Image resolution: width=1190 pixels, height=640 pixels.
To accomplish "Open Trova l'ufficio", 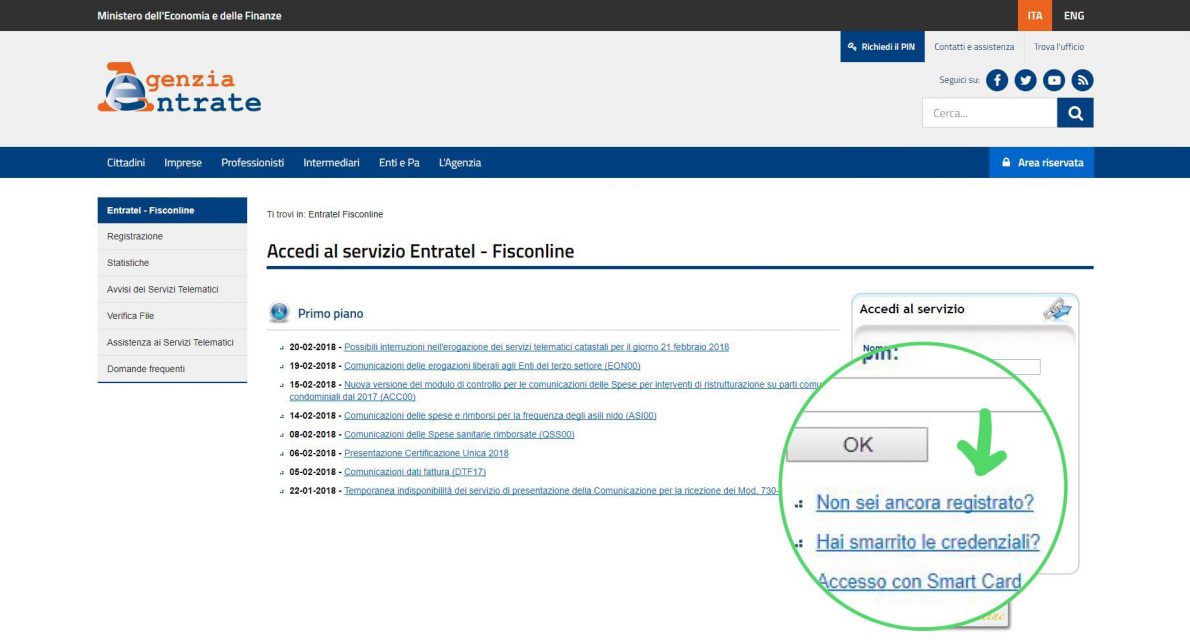I will pos(1059,46).
